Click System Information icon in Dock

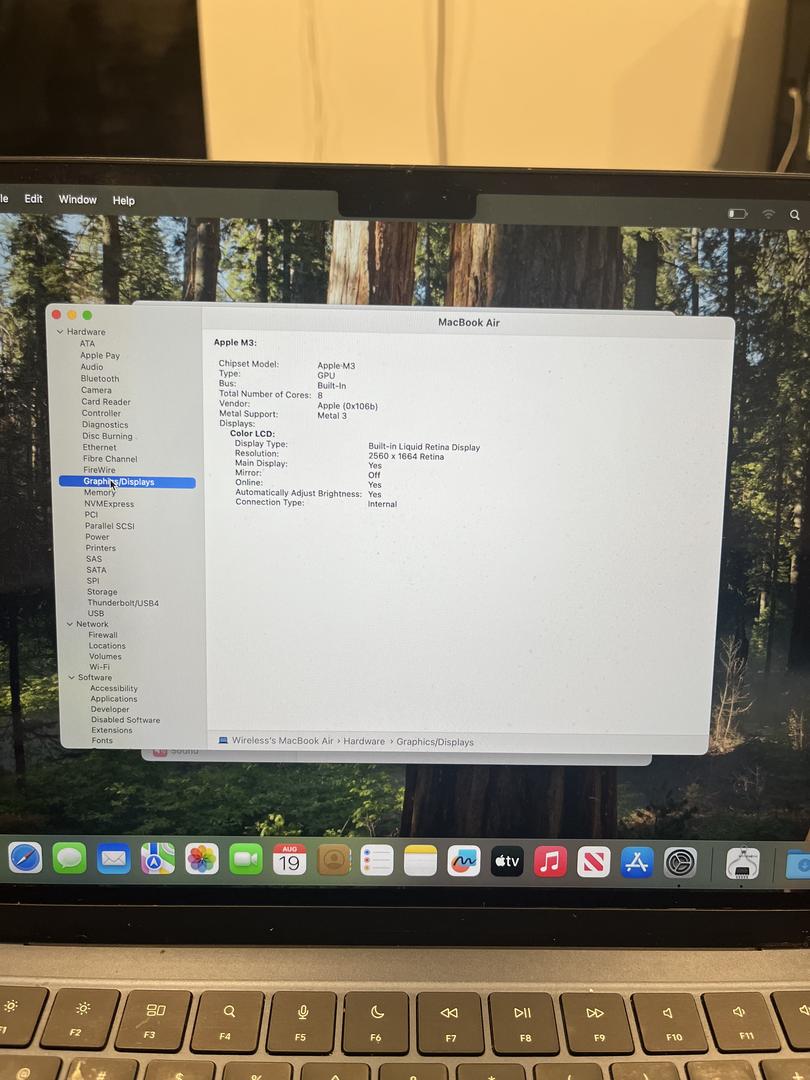click(x=743, y=864)
